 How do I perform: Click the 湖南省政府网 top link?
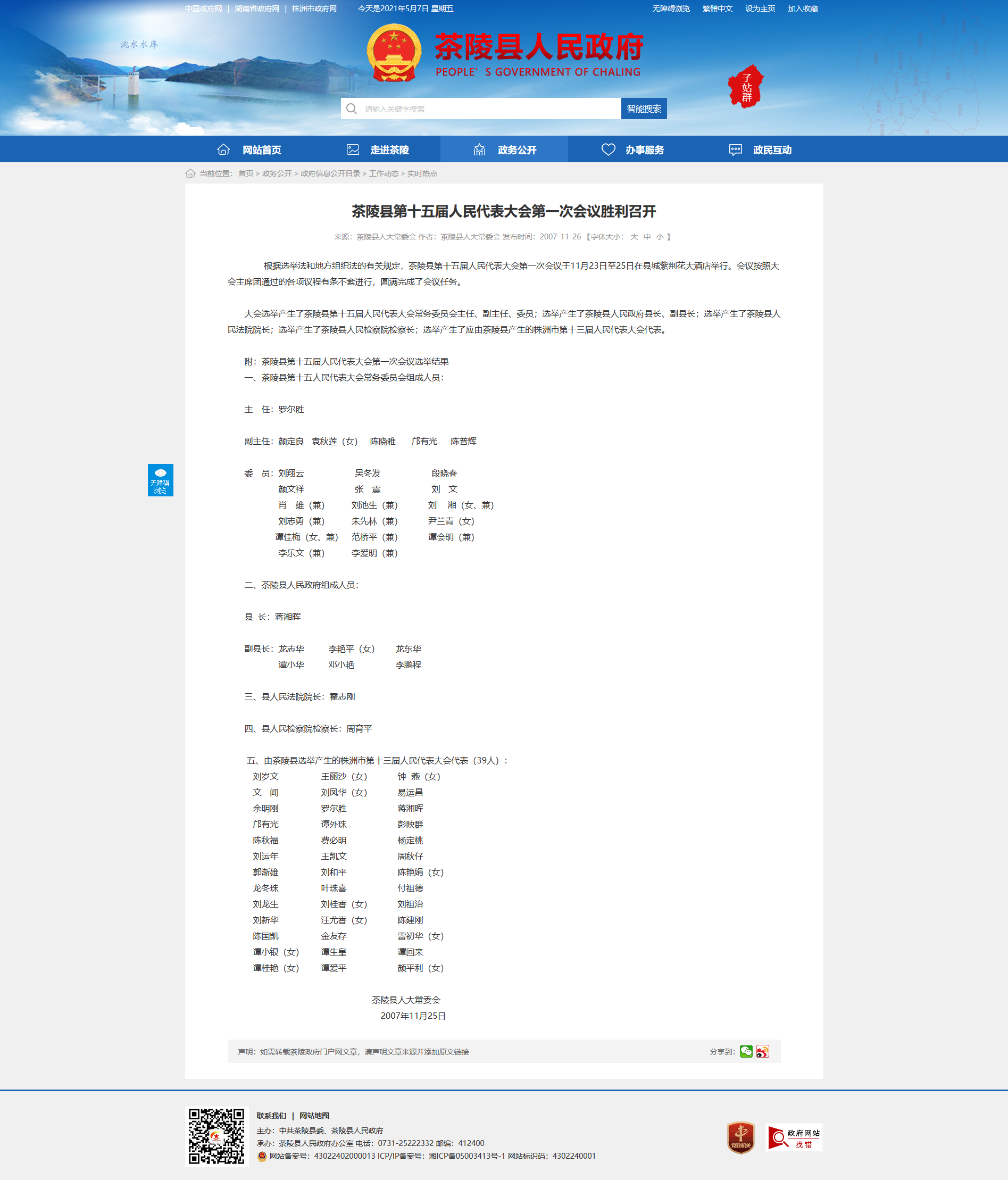click(x=257, y=9)
